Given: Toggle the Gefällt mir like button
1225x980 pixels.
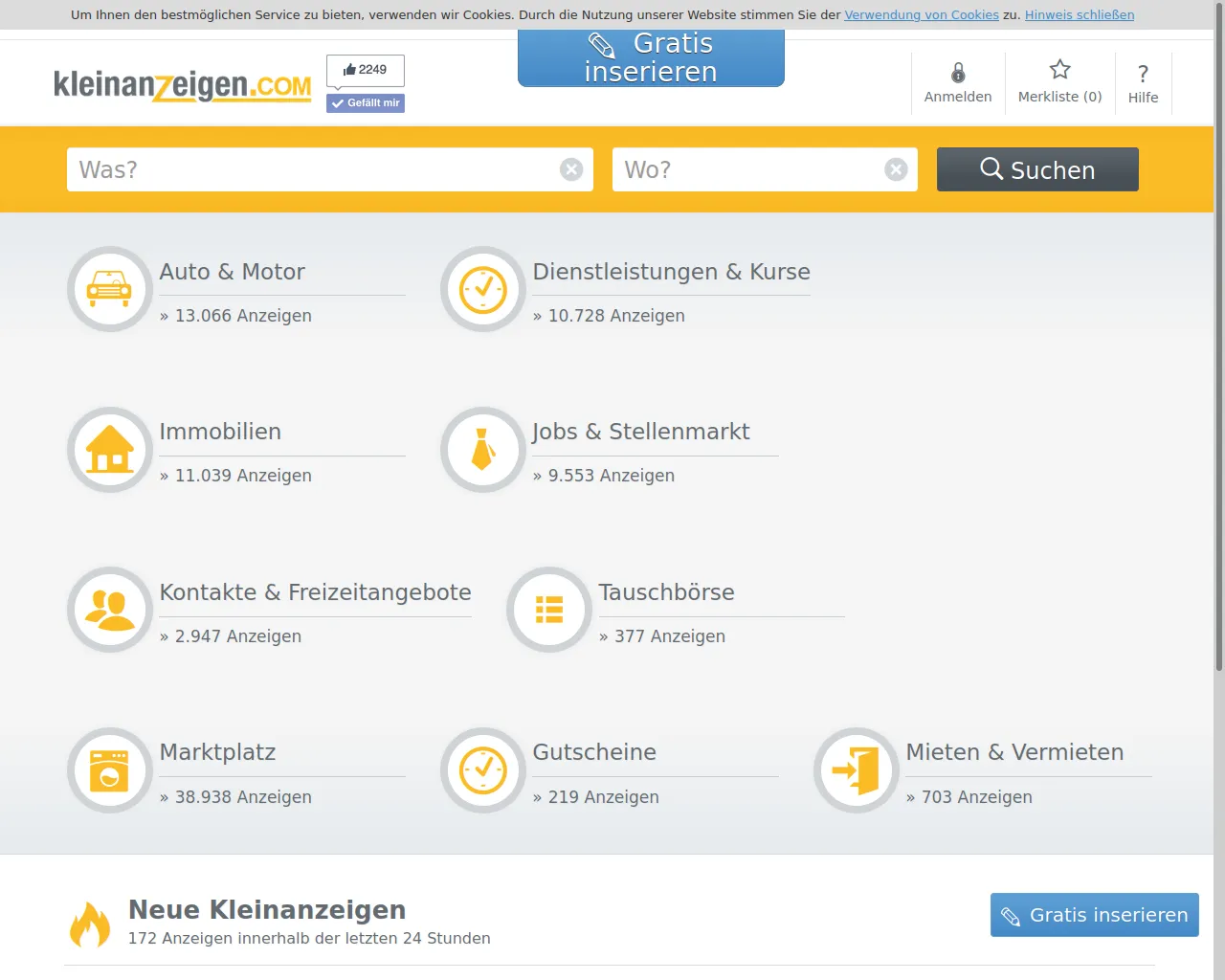Looking at the screenshot, I should 366,103.
